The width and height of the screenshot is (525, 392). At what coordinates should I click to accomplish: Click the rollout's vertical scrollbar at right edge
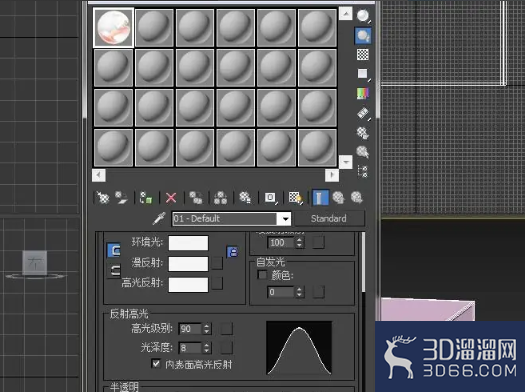coord(364,262)
